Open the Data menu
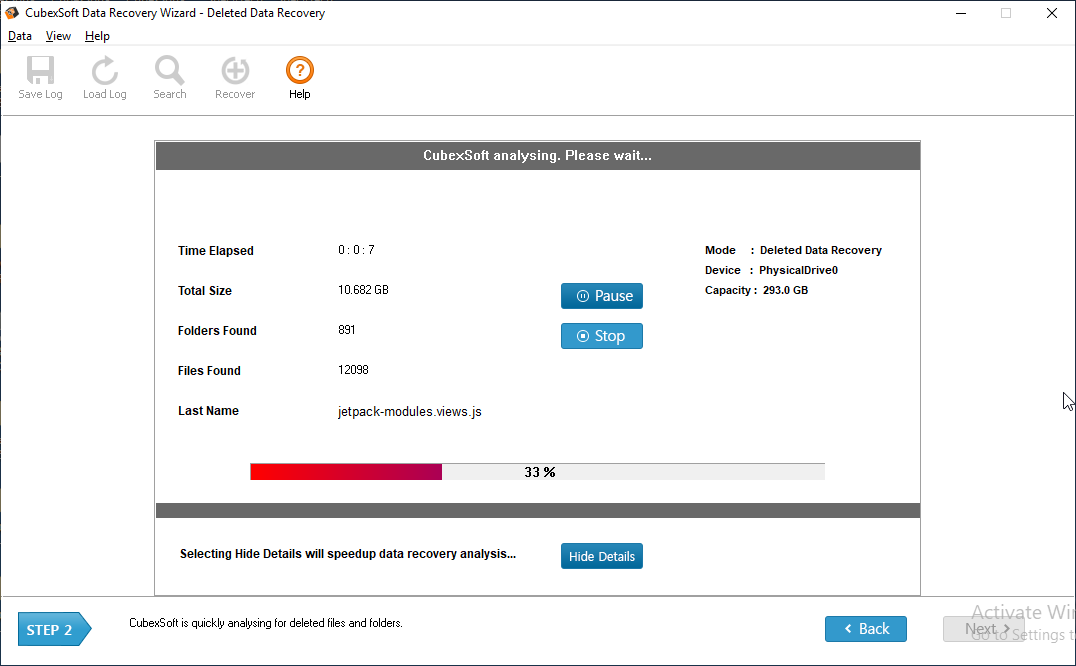1076x666 pixels. click(20, 36)
